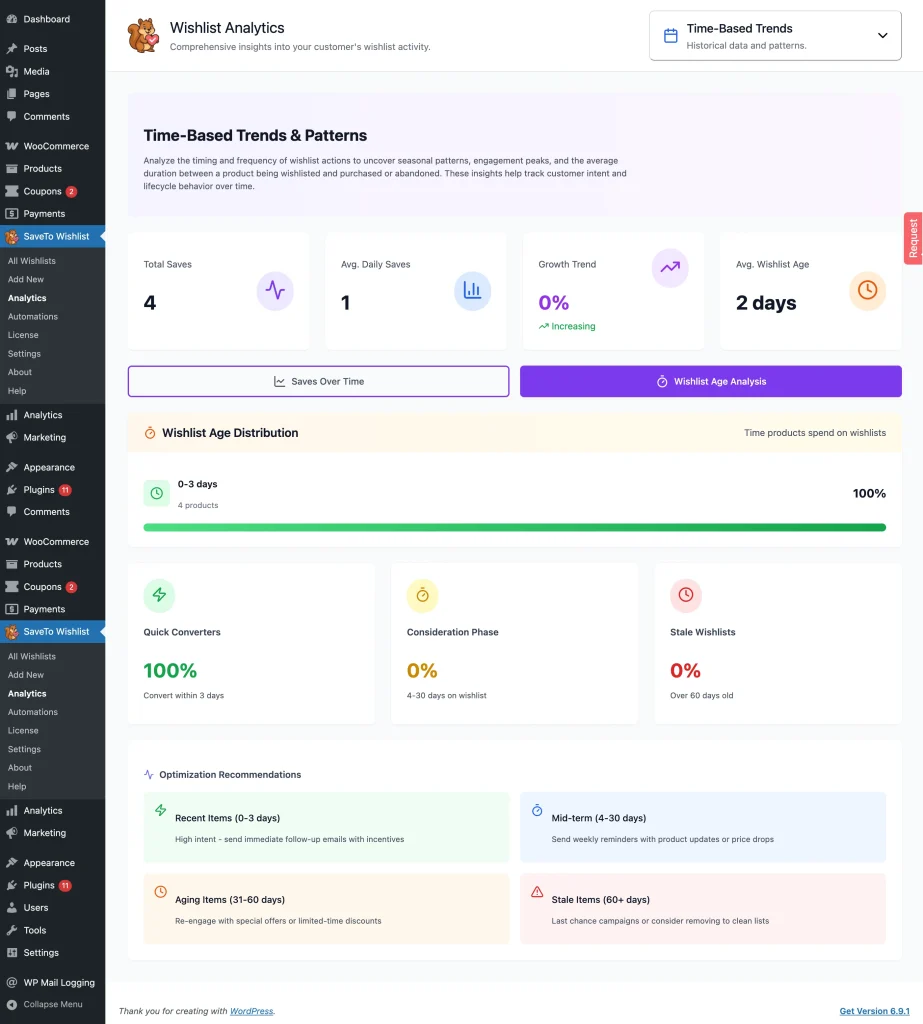
Task: Click the bar chart icon in Avg. Daily Saves
Action: pos(472,291)
